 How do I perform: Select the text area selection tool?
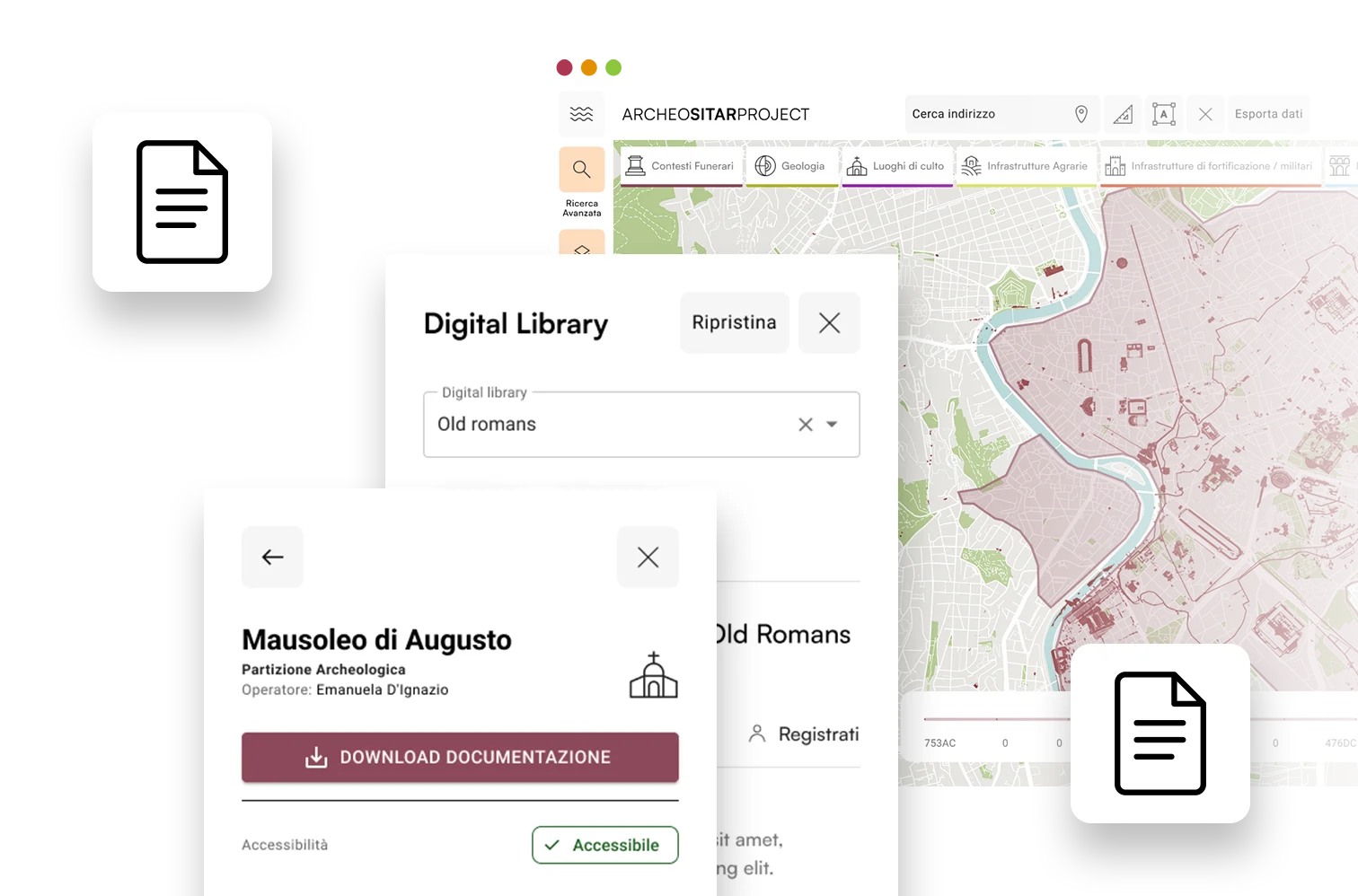click(1164, 114)
